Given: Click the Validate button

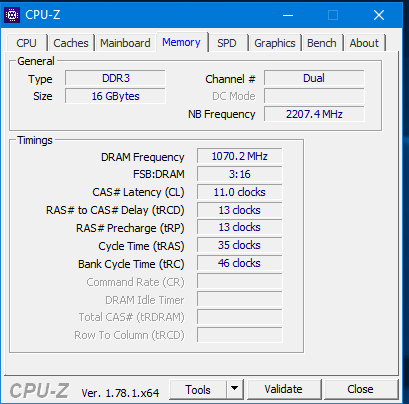Looking at the screenshot, I should coord(283,389).
